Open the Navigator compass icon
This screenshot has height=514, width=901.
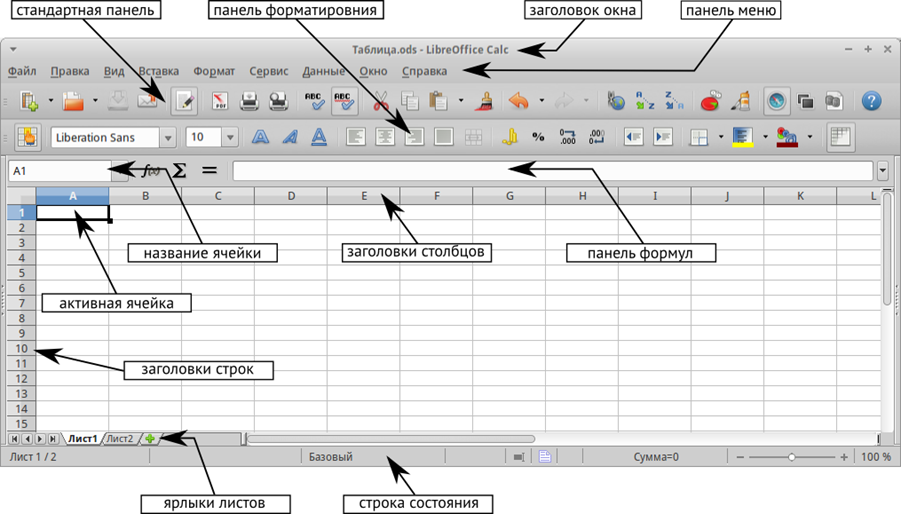point(776,101)
